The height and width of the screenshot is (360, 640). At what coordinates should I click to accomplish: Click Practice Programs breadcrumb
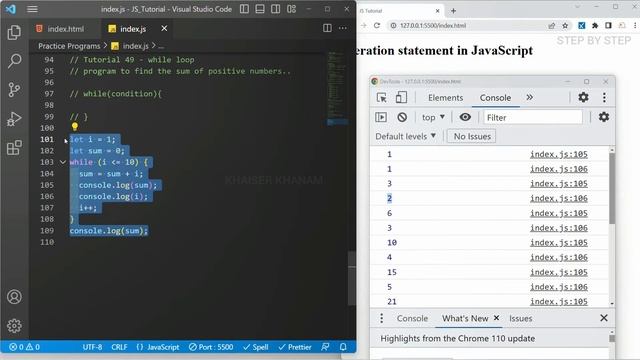click(69, 46)
